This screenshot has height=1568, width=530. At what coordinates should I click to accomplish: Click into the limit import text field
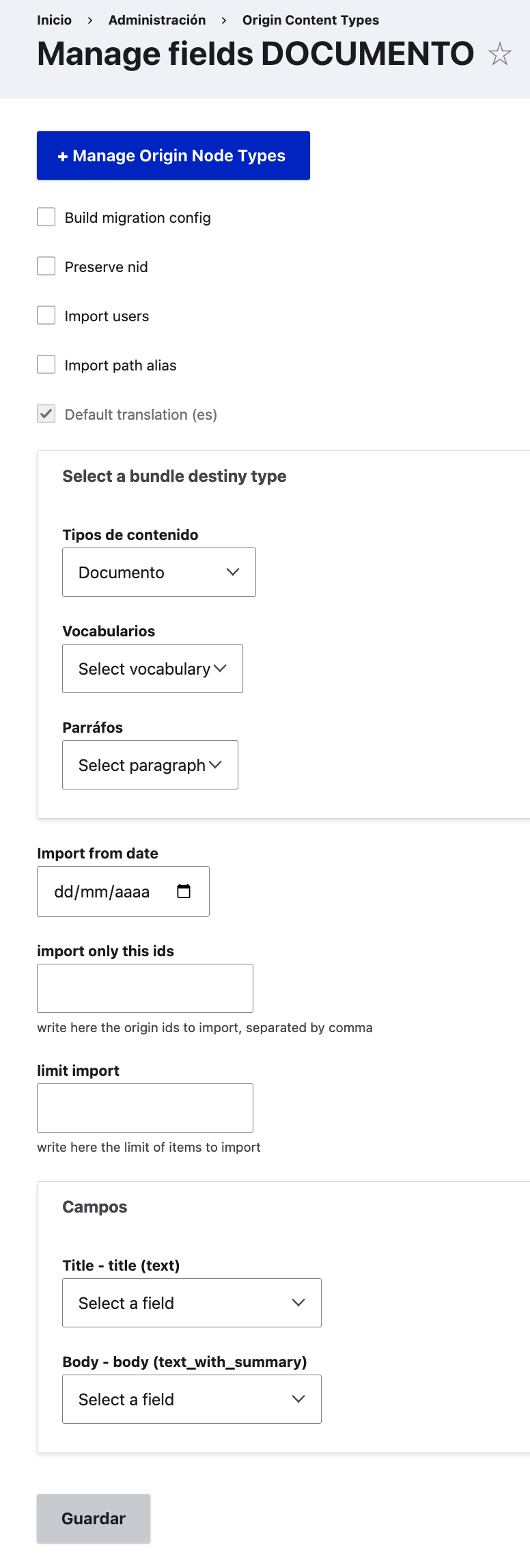[145, 1108]
